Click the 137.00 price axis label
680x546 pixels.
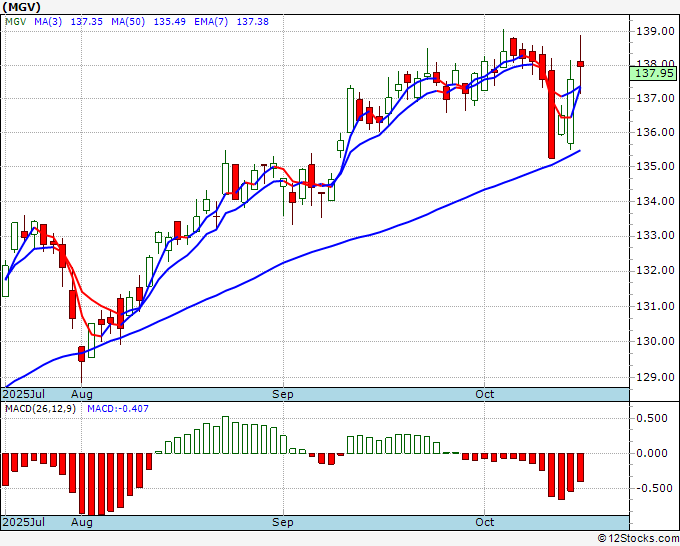(x=655, y=98)
